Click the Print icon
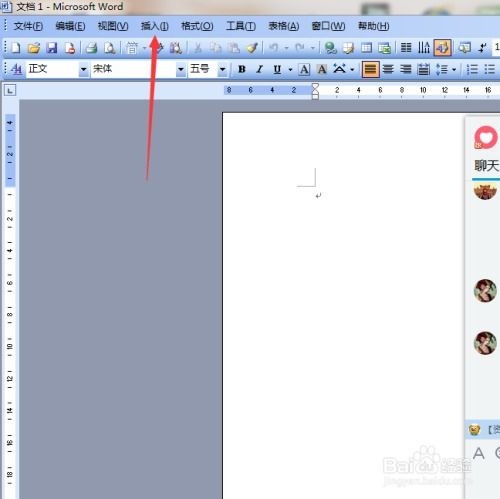 pyautogui.click(x=91, y=48)
